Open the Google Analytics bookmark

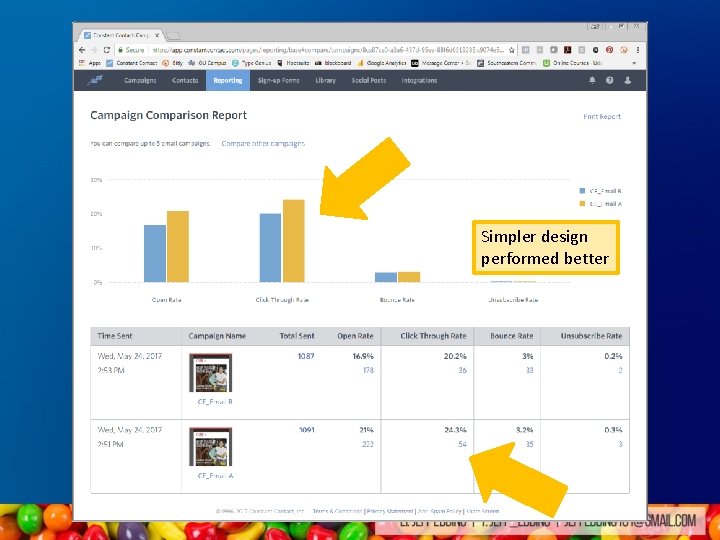point(382,63)
